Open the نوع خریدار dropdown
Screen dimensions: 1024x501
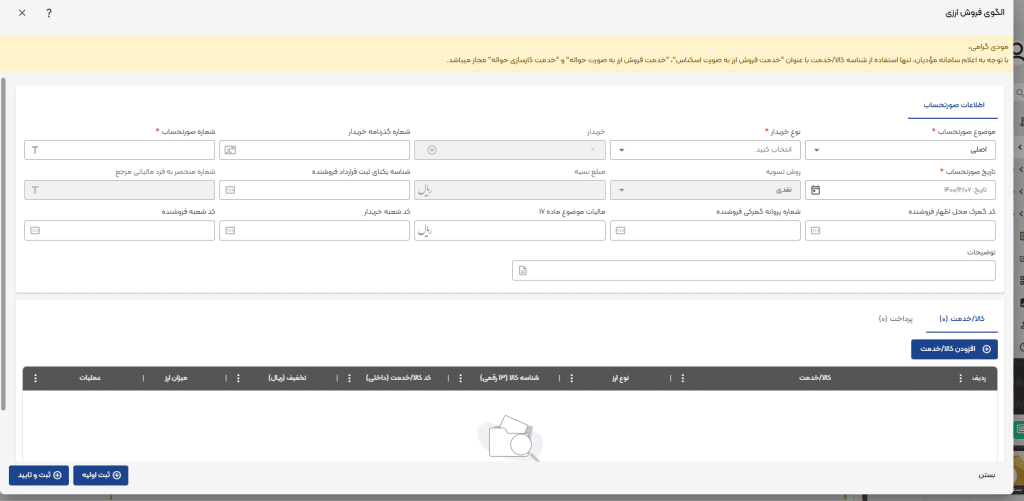707,150
